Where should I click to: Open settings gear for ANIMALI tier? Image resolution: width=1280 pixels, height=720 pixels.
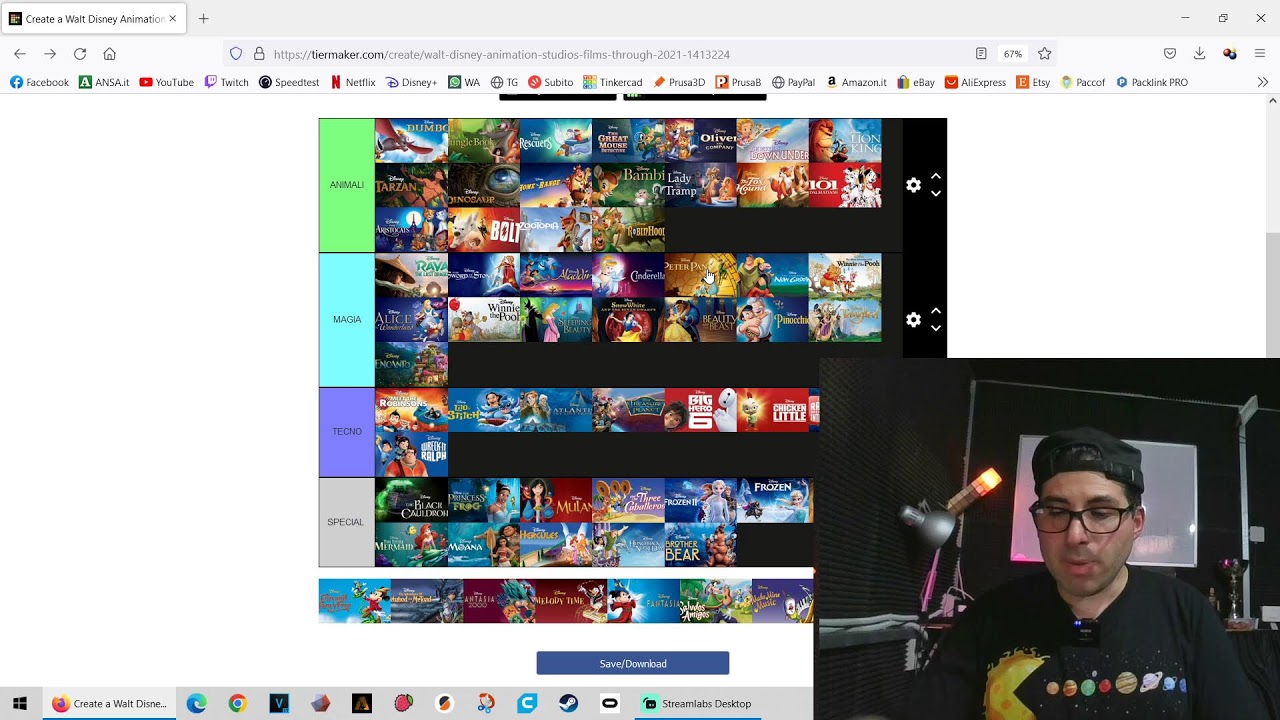click(x=913, y=185)
